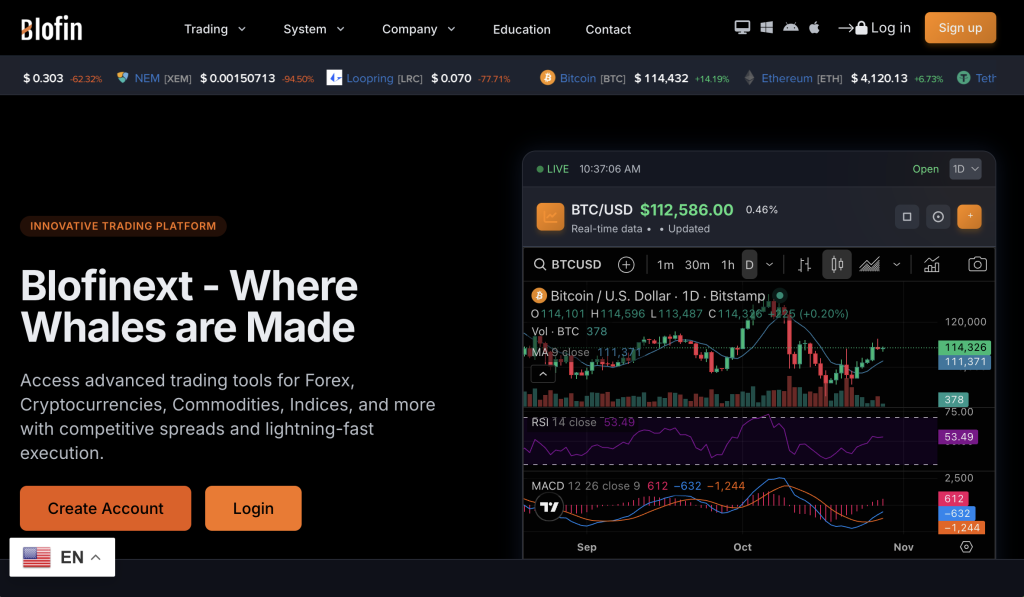1024x597 pixels.
Task: Click the desktop web platform icon
Action: point(742,28)
